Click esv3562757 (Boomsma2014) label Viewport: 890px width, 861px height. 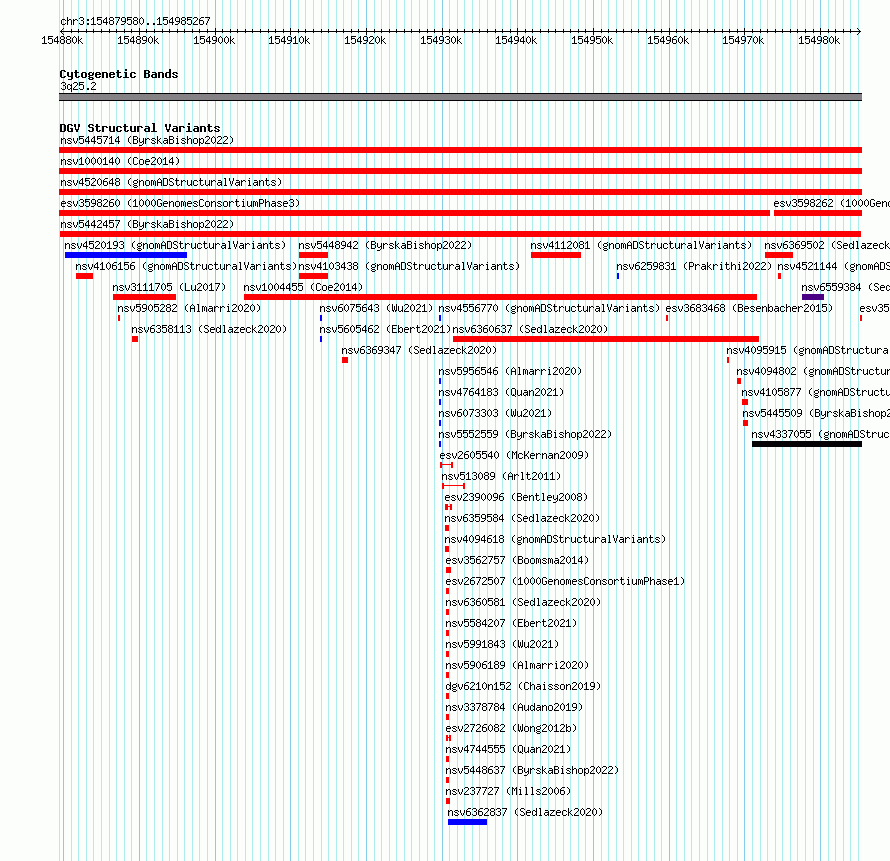(x=517, y=560)
